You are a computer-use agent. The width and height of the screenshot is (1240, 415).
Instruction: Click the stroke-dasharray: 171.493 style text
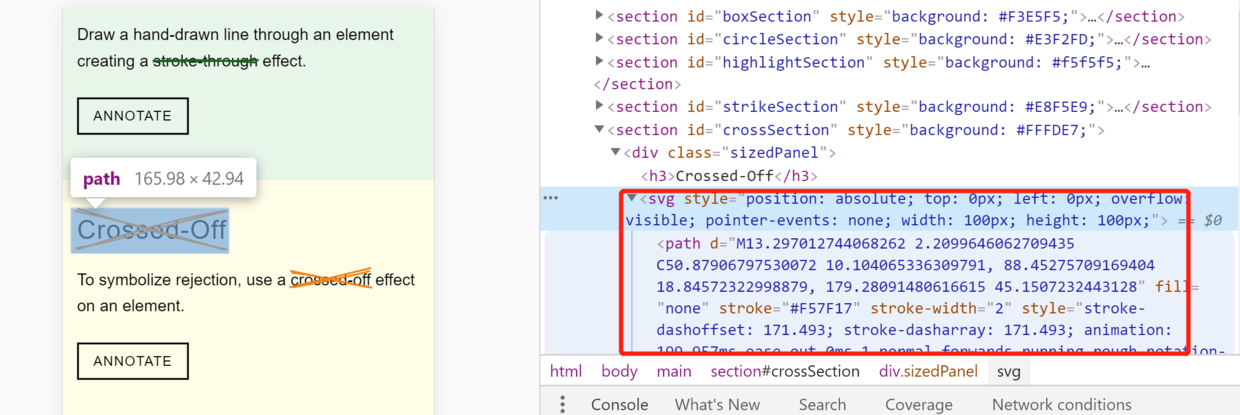[x=958, y=330]
